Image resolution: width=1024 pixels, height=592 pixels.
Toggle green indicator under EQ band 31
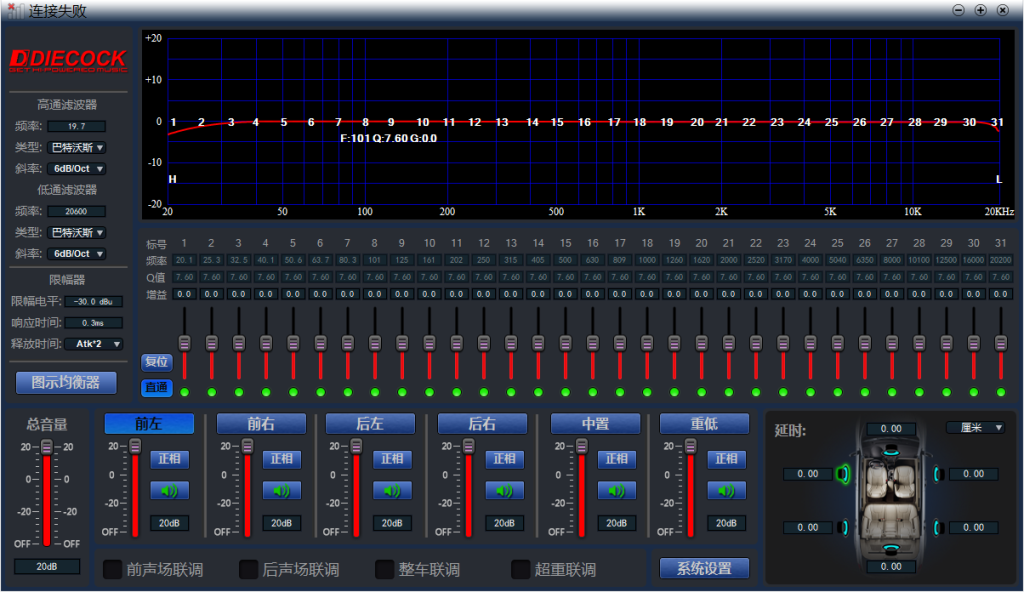point(1000,392)
